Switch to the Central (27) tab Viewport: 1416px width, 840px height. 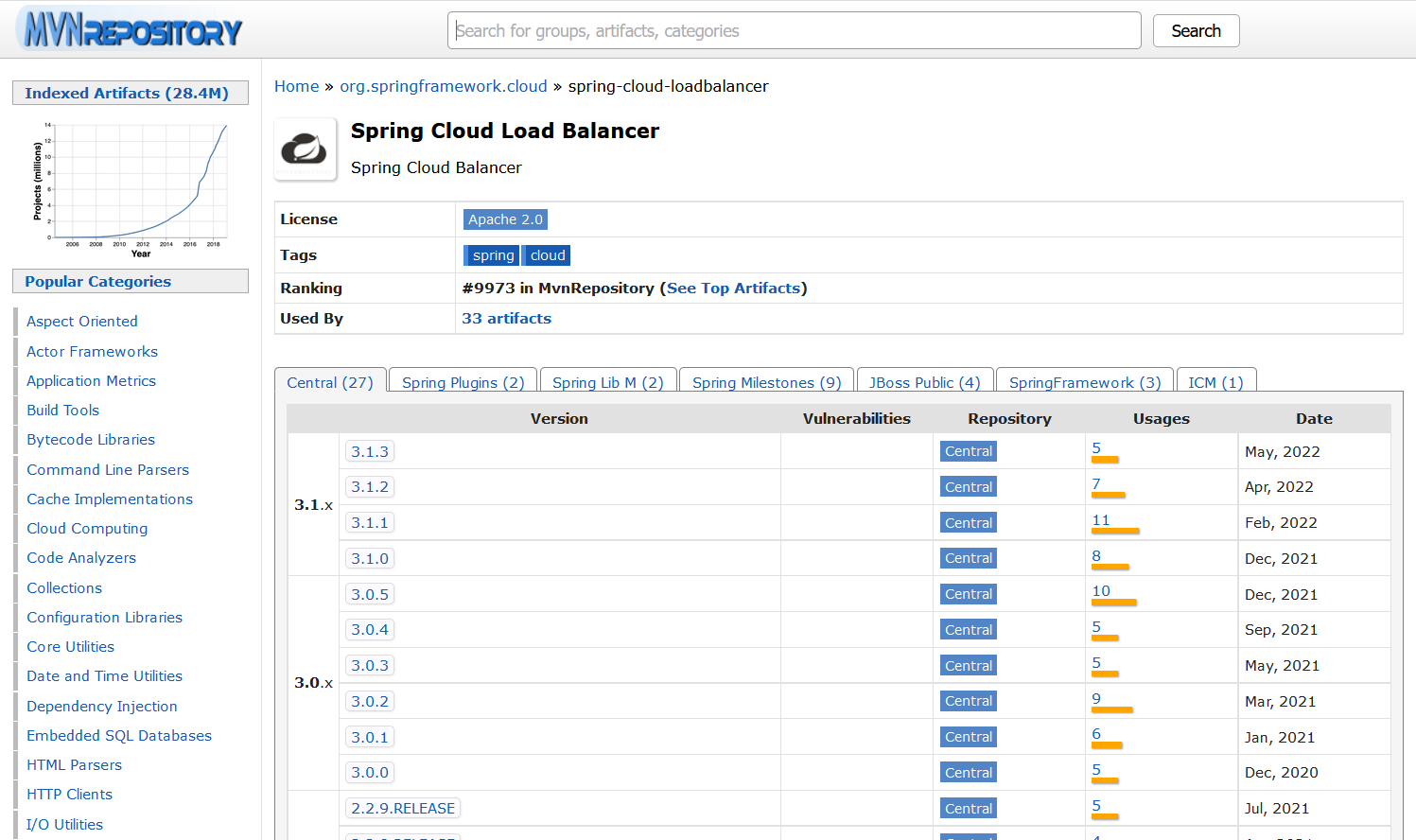coord(330,382)
